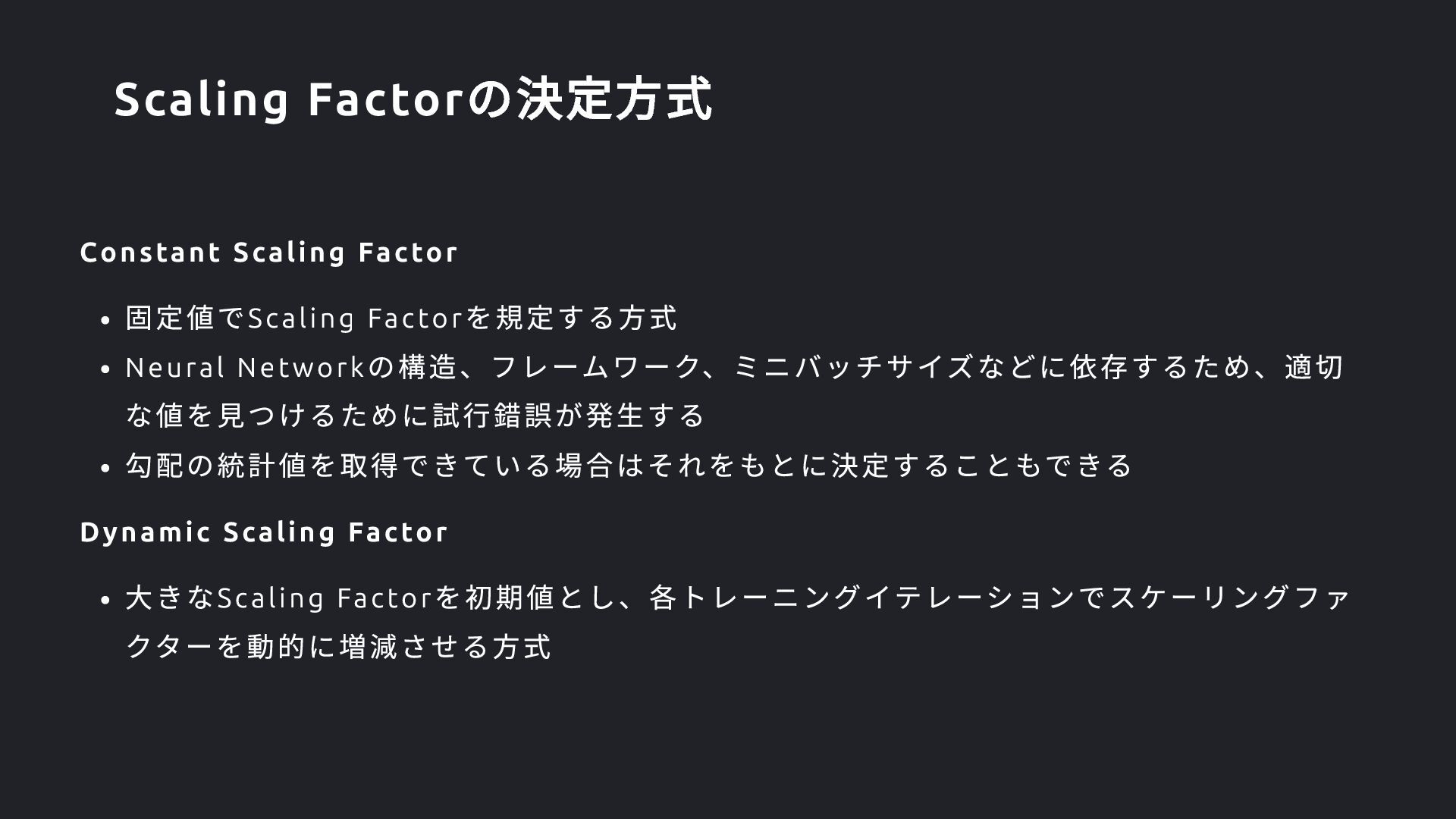The height and width of the screenshot is (819, 1456).
Task: Click the word 'Factor' in the title
Action: 386,99
